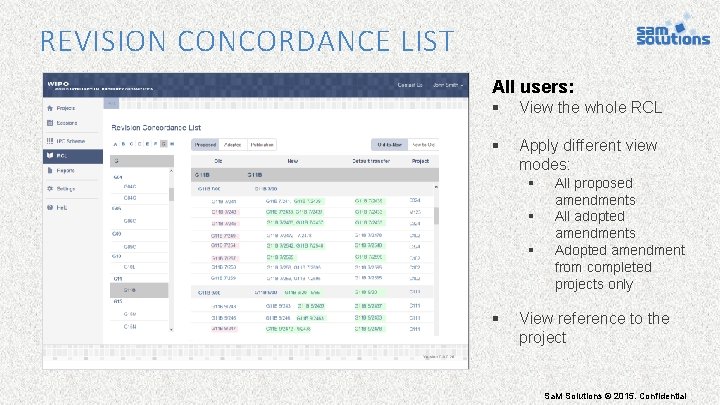The width and height of the screenshot is (720, 405).
Task: Click the Project column header
Action: [420, 161]
